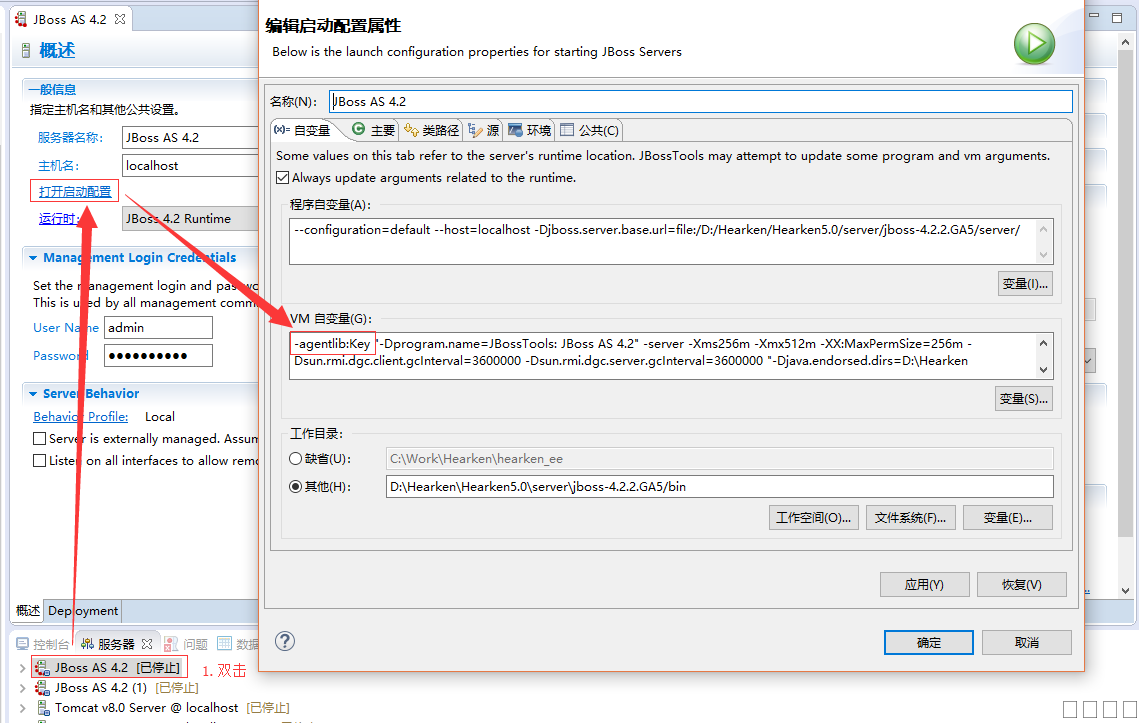Open the 源 source tab
Image resolution: width=1139 pixels, height=723 pixels.
coord(484,130)
